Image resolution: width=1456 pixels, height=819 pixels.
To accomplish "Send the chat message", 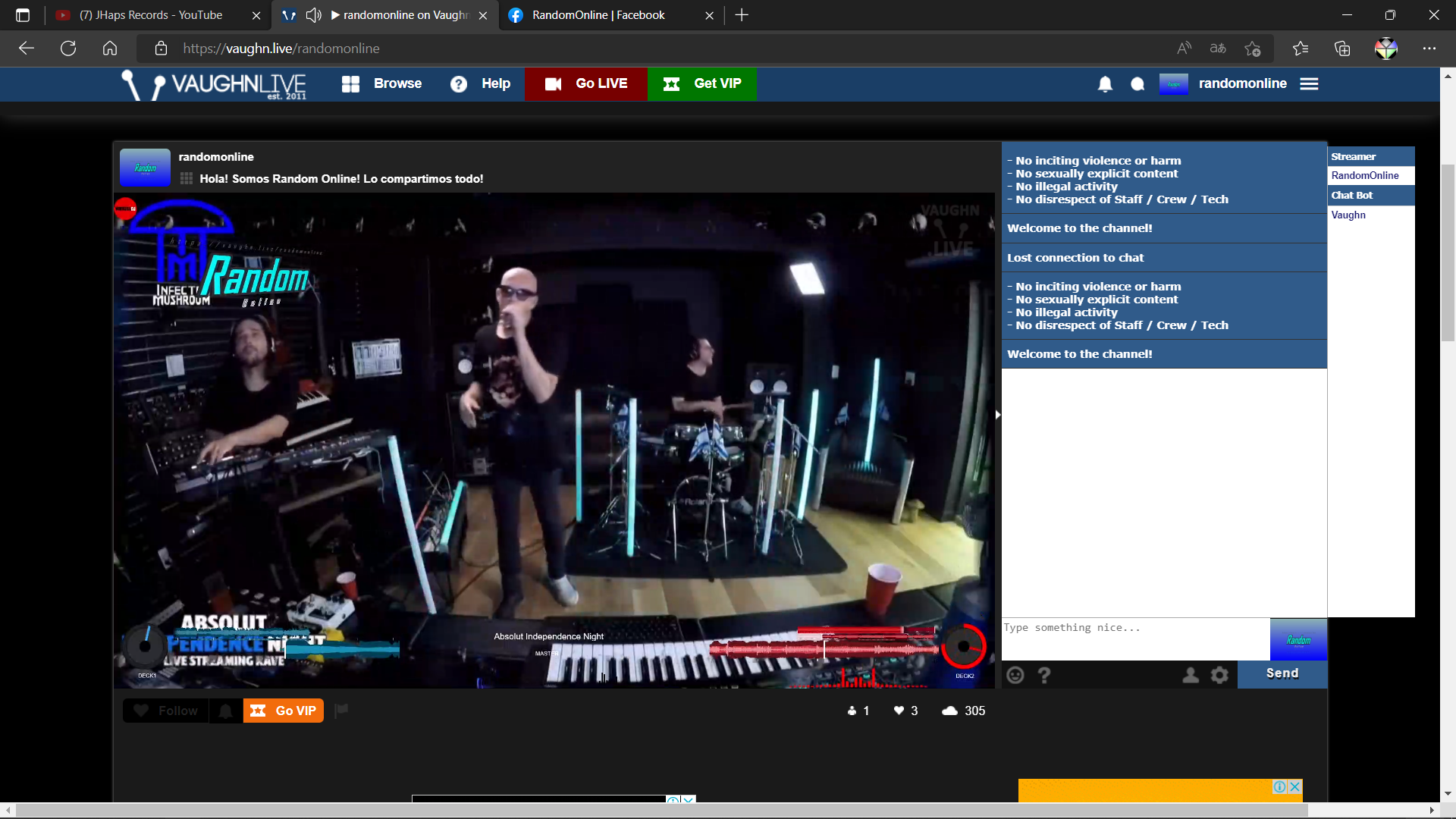I will click(1282, 673).
